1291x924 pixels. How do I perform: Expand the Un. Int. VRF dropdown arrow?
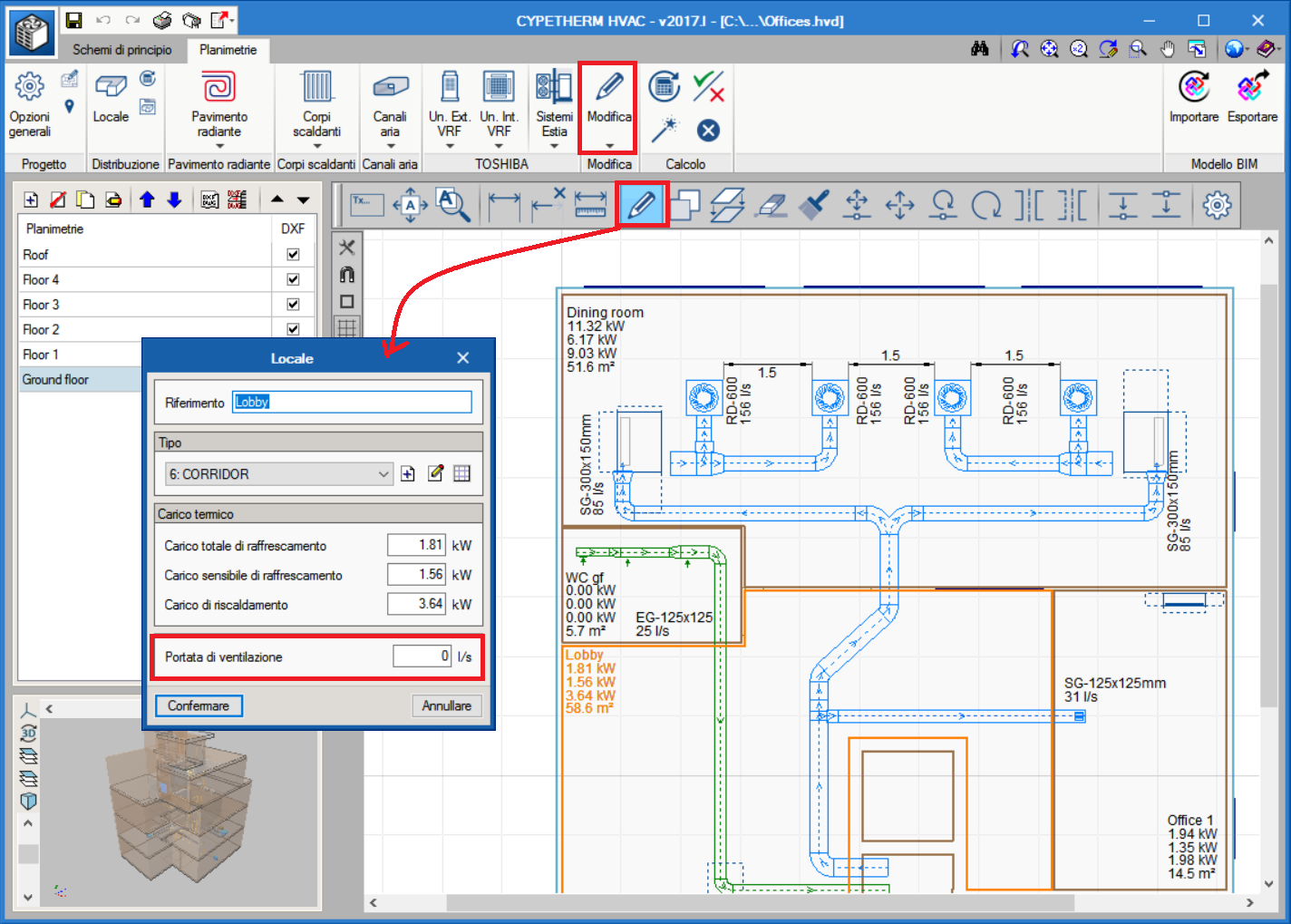coord(499,146)
